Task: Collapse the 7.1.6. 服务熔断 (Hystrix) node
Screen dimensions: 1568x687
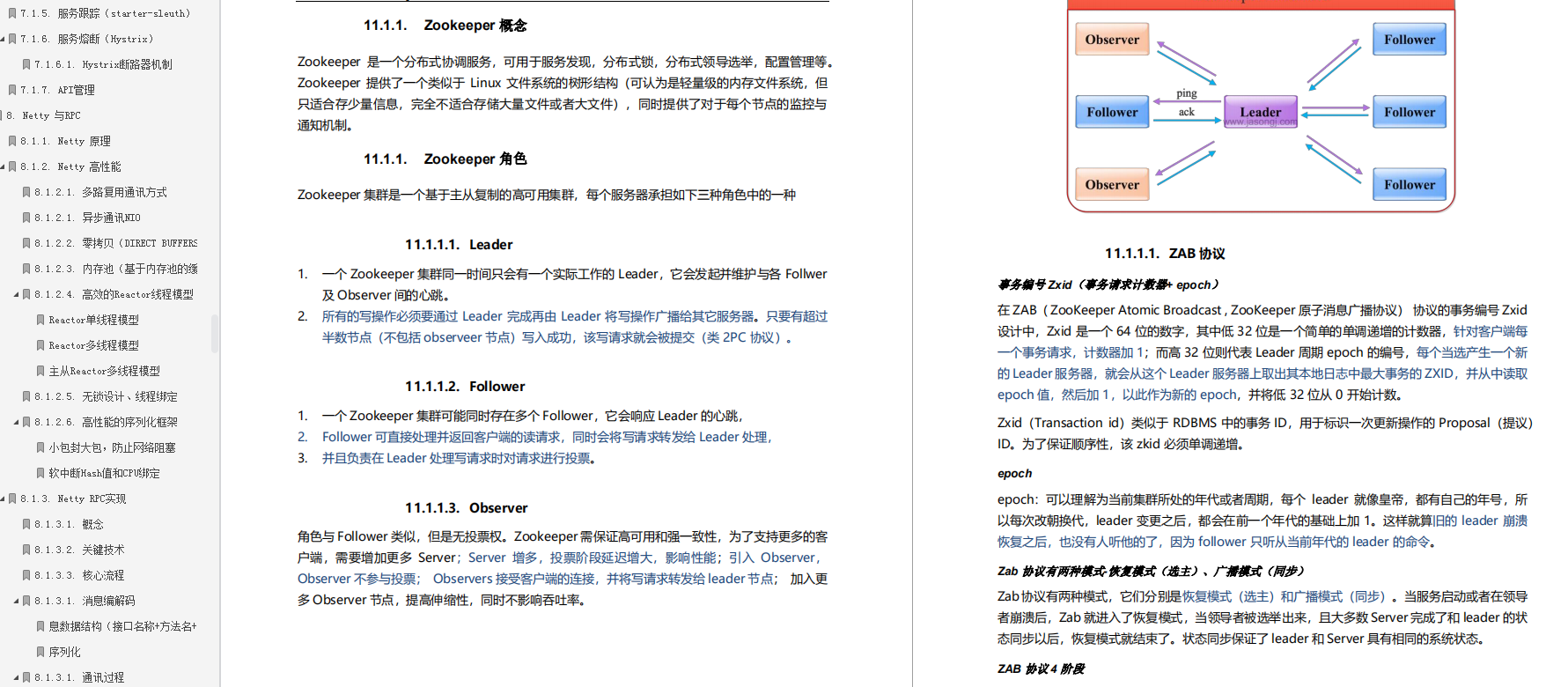Action: point(3,39)
